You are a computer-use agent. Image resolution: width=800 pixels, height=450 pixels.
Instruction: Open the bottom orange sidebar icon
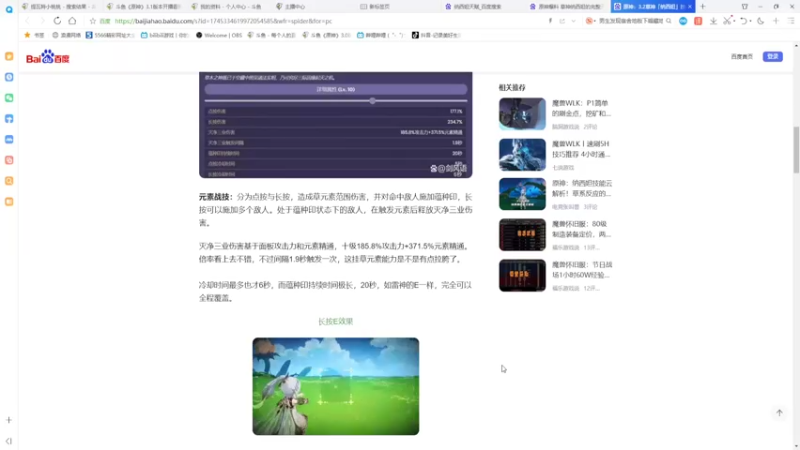click(9, 202)
